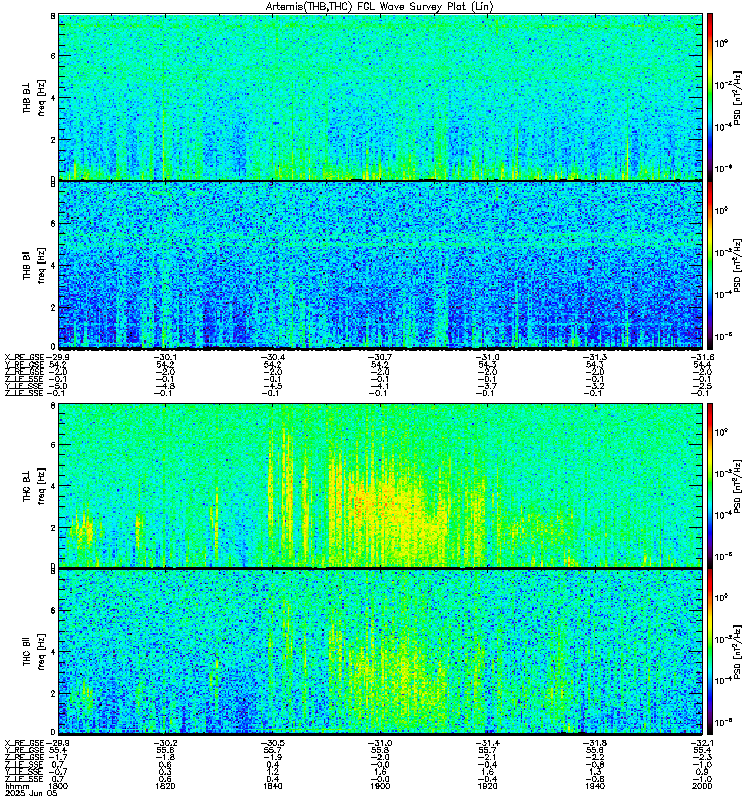750x800 pixels.
Task: Click the X_RE_GSE value -30.7
Action: (380, 357)
